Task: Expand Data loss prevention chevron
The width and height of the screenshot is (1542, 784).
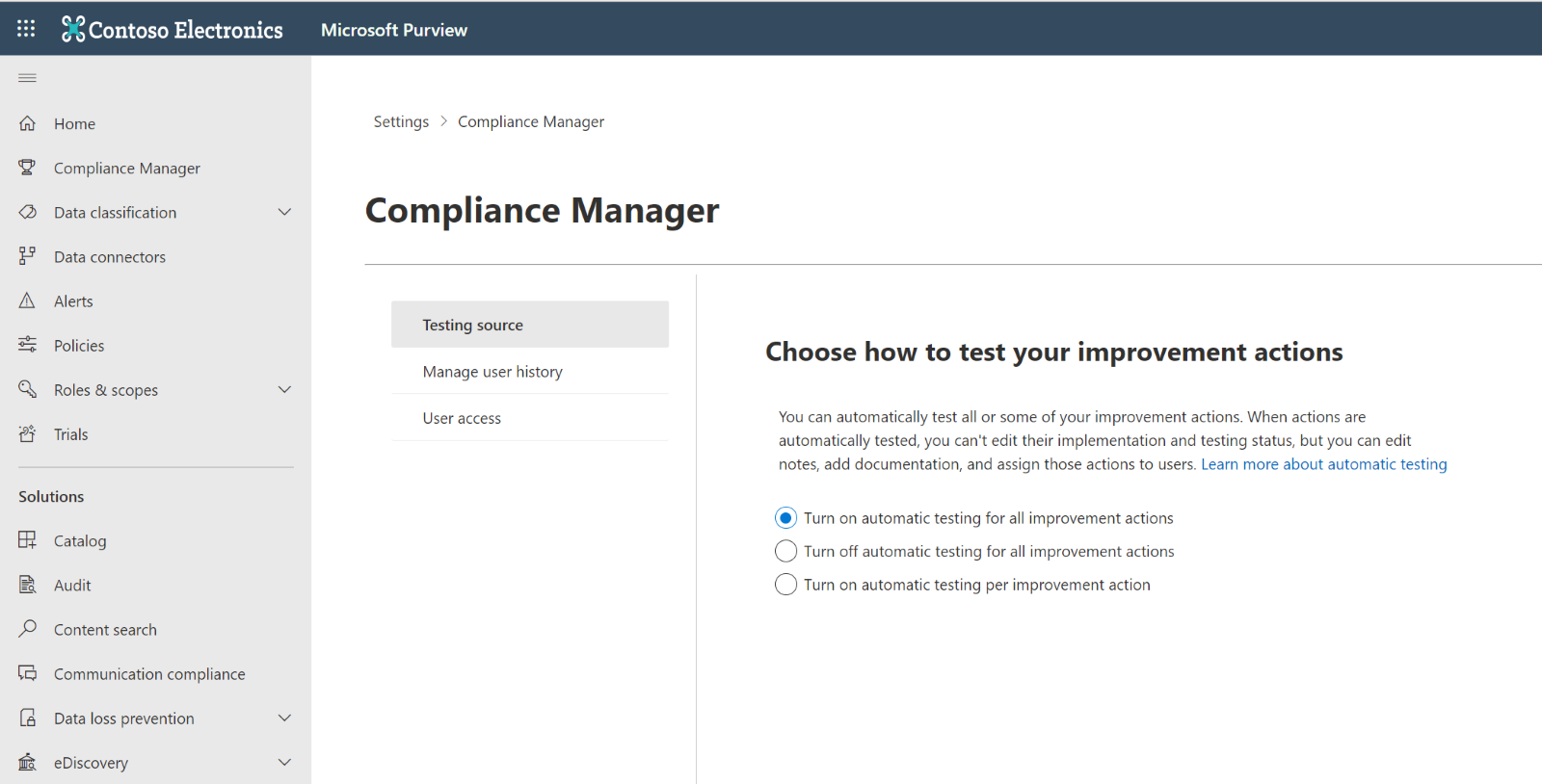Action: coord(284,718)
